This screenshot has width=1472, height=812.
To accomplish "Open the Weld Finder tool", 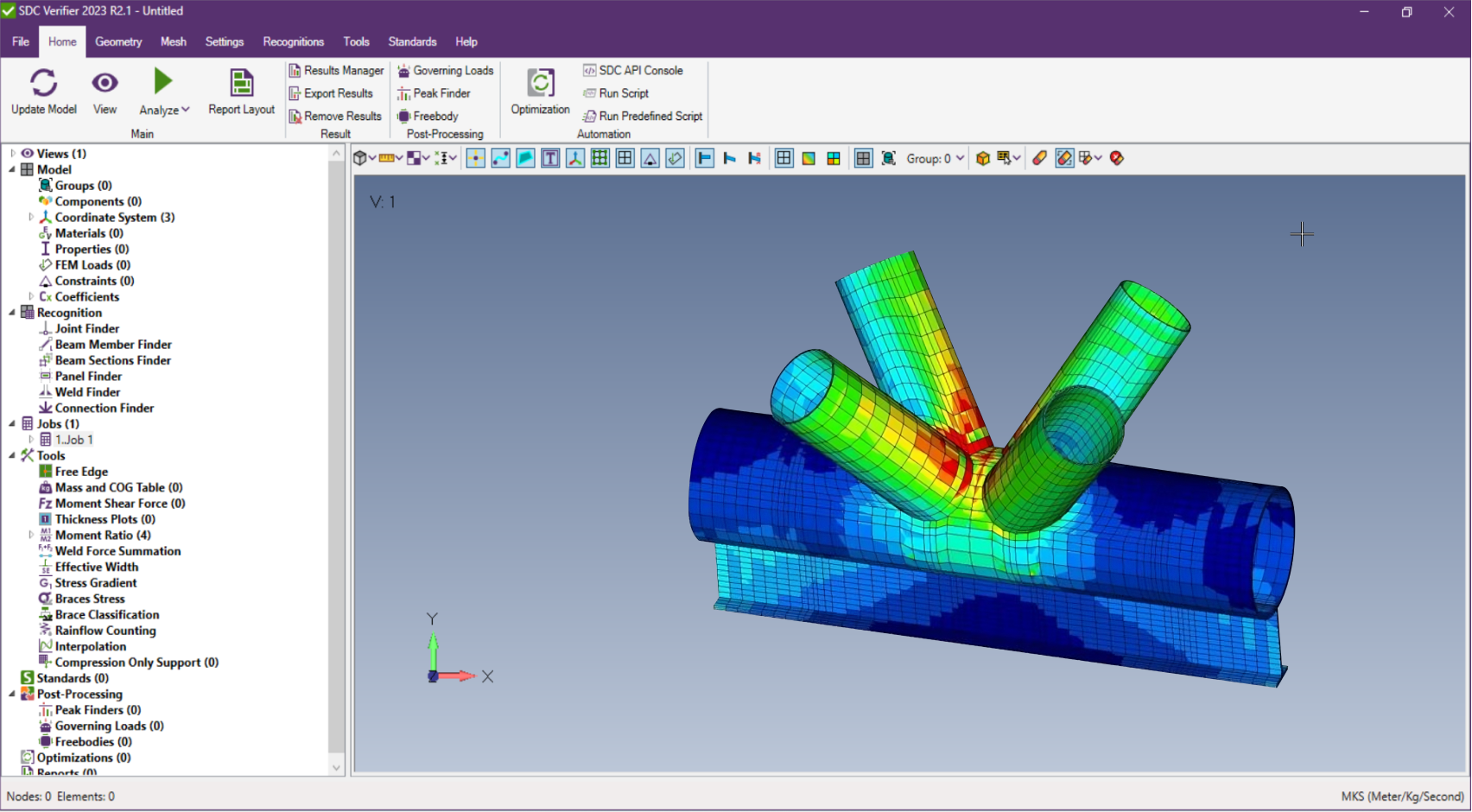I will click(86, 391).
